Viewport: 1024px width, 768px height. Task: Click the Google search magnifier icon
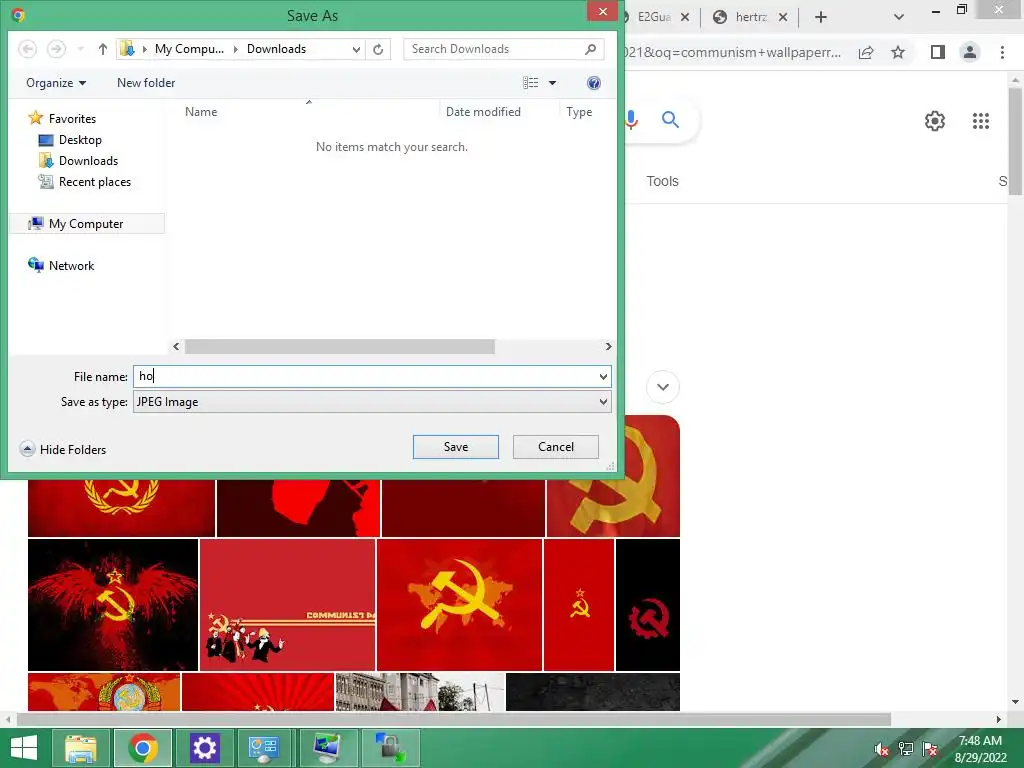(x=670, y=120)
